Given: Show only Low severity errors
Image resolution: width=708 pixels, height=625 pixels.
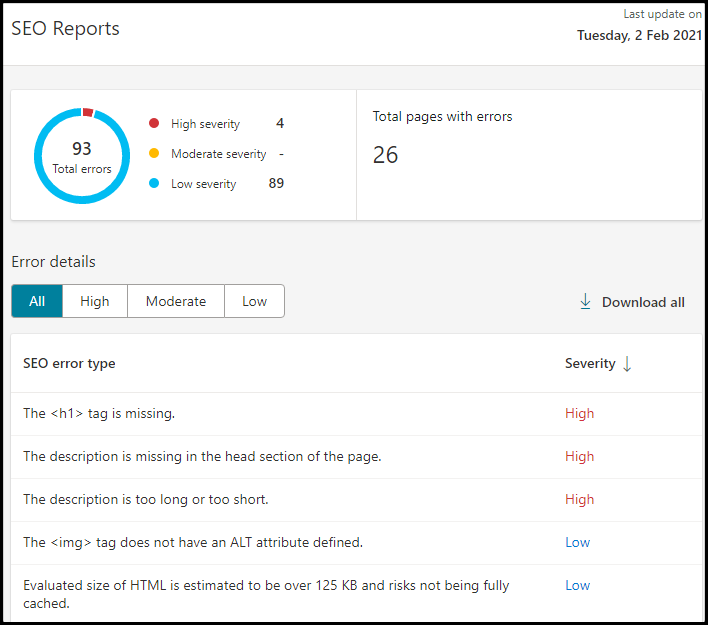Looking at the screenshot, I should click(254, 301).
